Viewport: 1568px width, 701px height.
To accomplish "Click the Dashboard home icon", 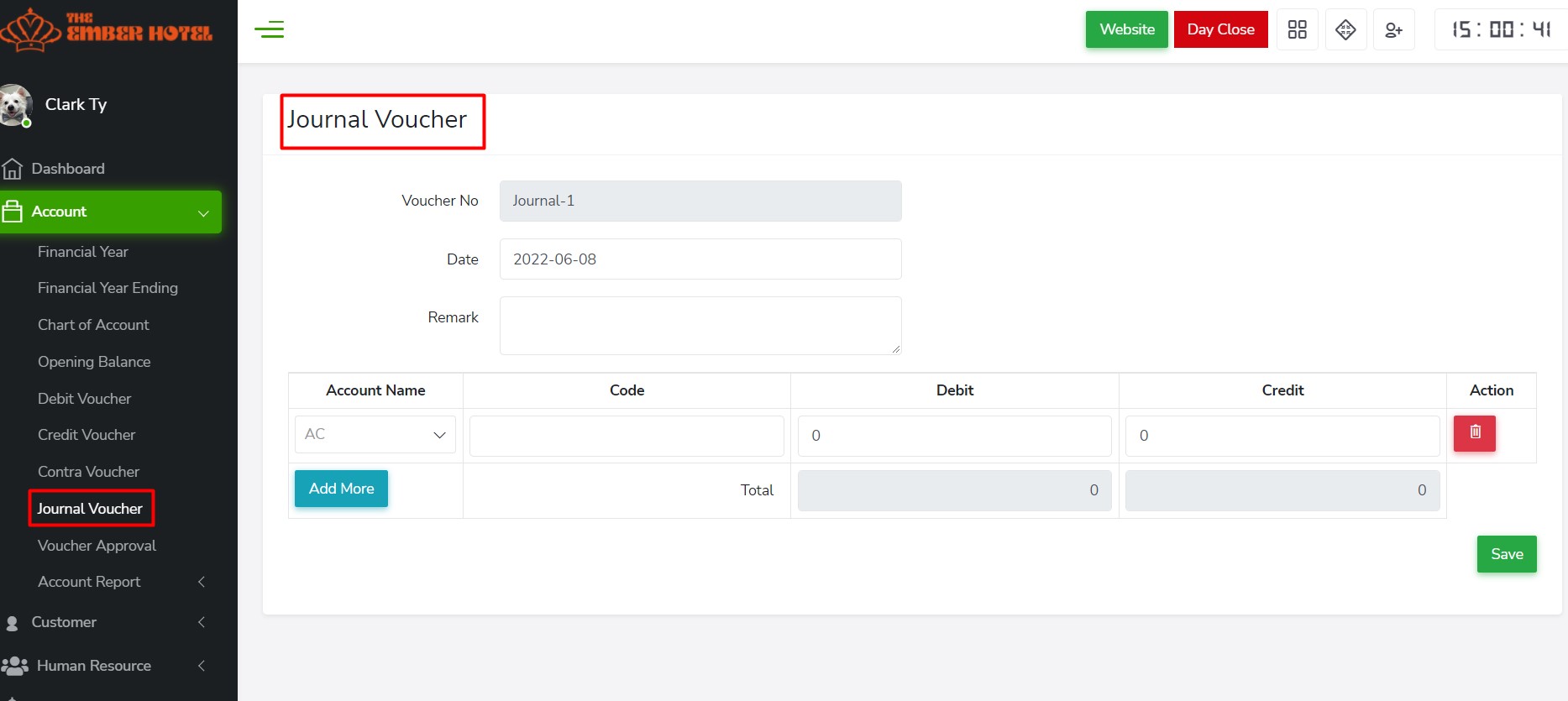I will point(13,169).
